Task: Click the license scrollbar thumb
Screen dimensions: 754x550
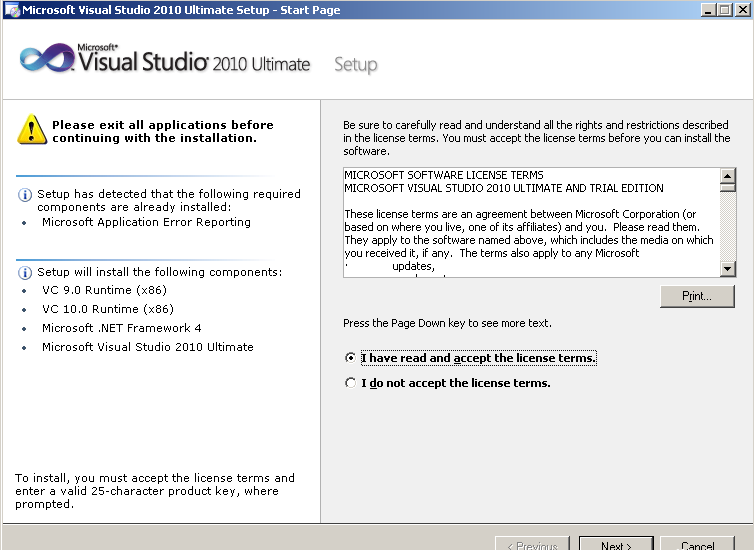Action: click(728, 187)
